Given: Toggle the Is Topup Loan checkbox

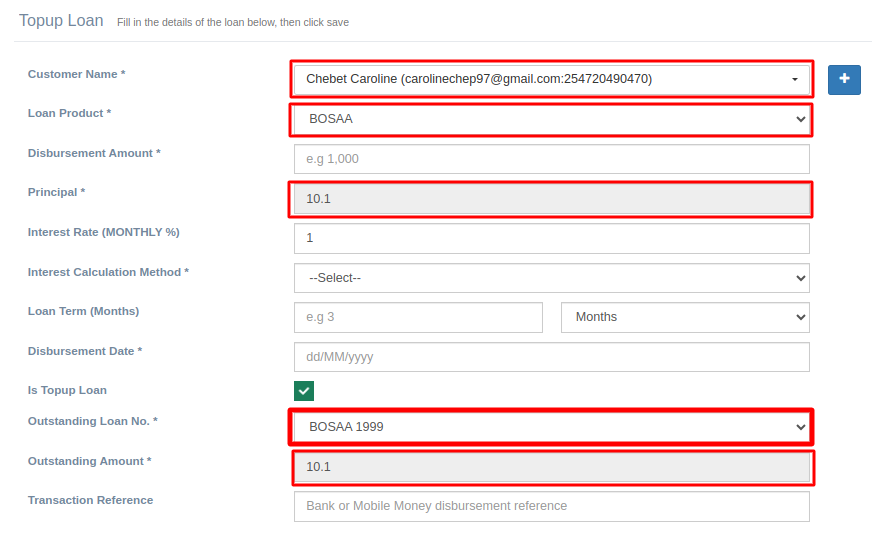Looking at the screenshot, I should [x=304, y=391].
